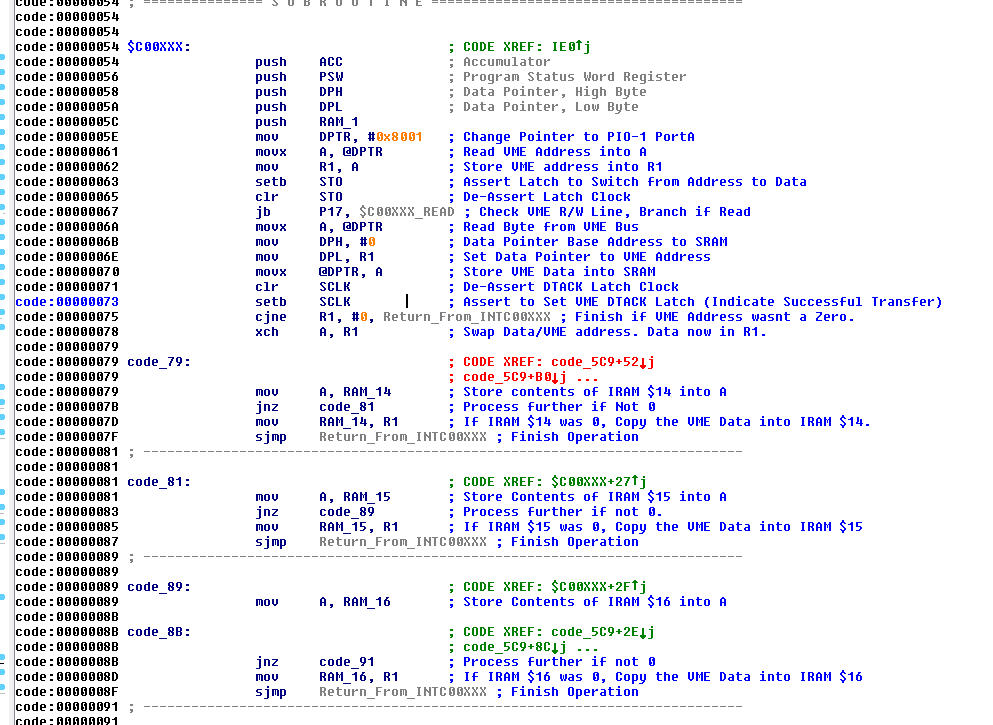
Task: Follow the IE0↑j code cross-reference
Action: pos(571,47)
